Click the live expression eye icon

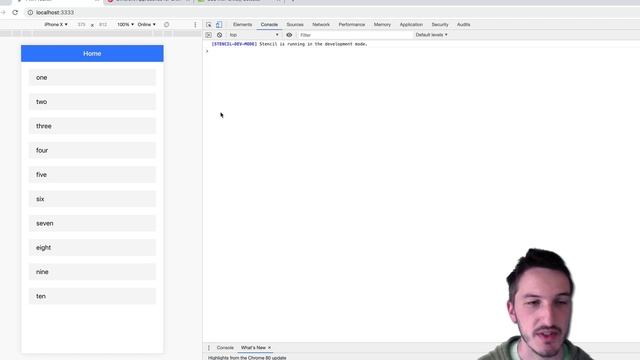click(289, 35)
